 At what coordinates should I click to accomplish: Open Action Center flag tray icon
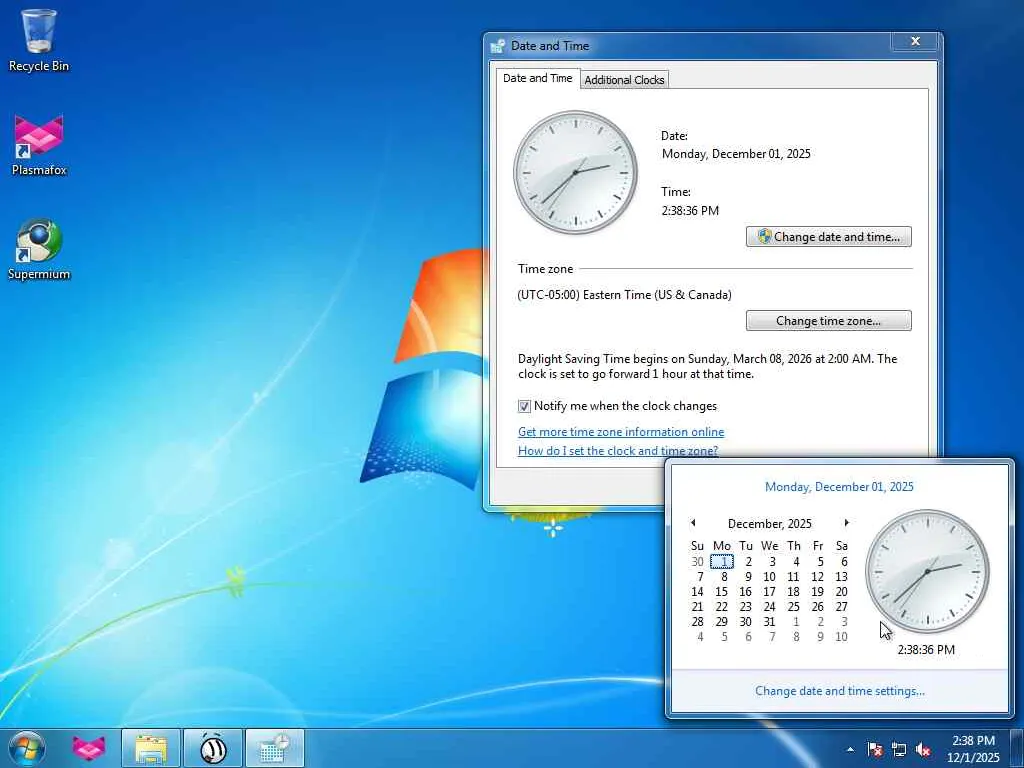pyautogui.click(x=875, y=750)
